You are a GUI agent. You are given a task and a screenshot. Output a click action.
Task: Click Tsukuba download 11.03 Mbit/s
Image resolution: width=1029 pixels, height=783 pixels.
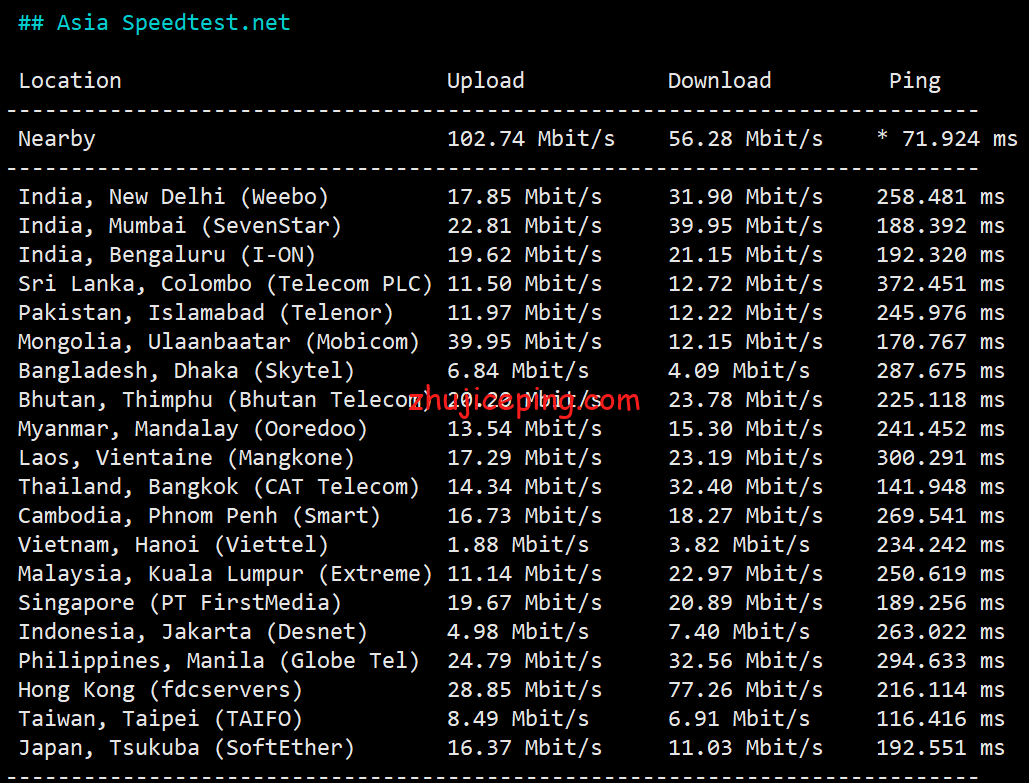pyautogui.click(x=746, y=748)
